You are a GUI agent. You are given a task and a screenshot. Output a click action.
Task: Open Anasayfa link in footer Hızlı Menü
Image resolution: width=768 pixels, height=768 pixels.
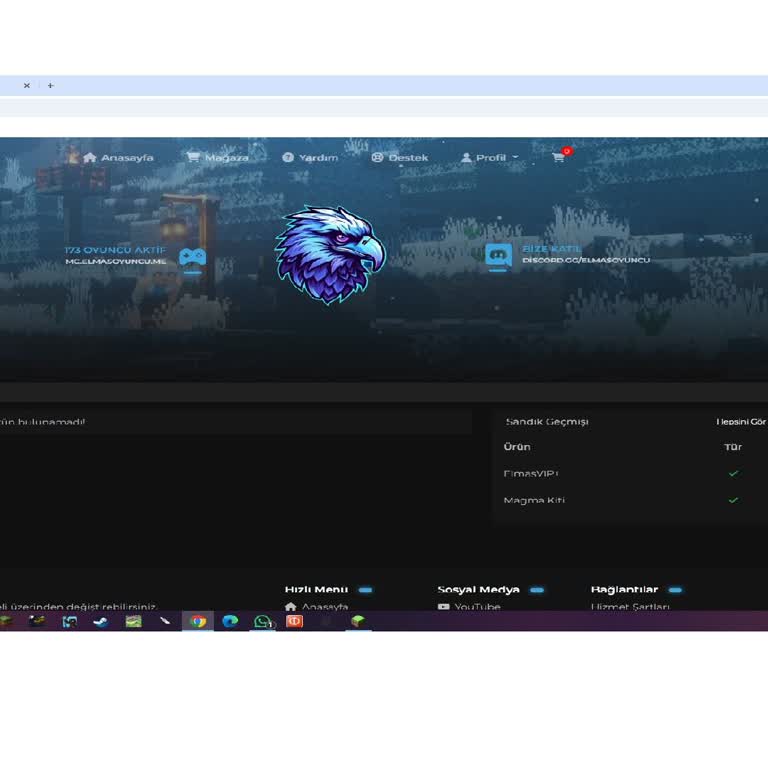click(325, 606)
